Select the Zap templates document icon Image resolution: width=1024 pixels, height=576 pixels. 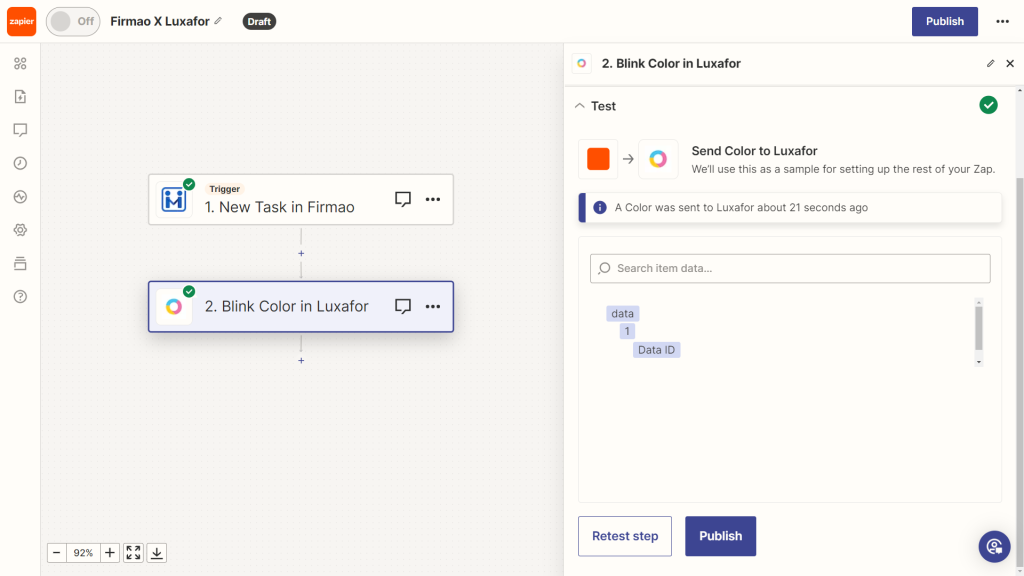point(20,96)
